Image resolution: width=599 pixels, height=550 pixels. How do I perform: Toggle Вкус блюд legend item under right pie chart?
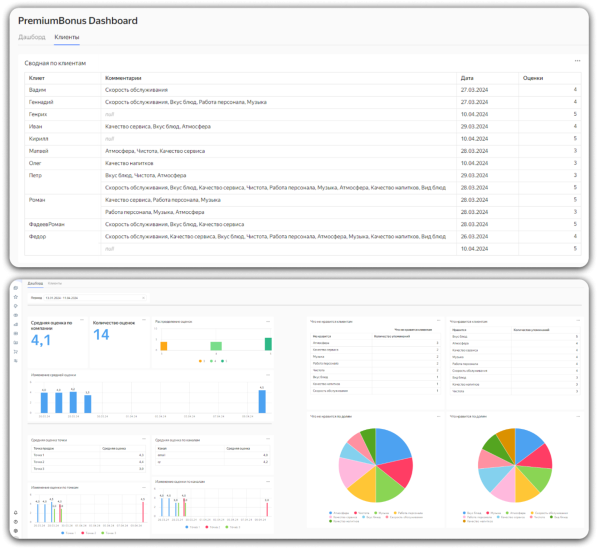click(472, 513)
